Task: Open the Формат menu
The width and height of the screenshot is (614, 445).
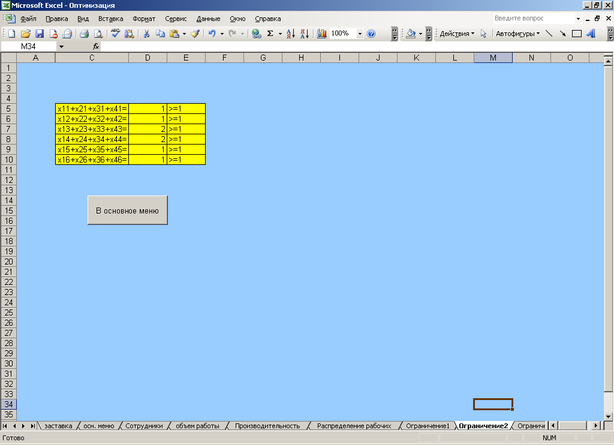Action: point(144,19)
